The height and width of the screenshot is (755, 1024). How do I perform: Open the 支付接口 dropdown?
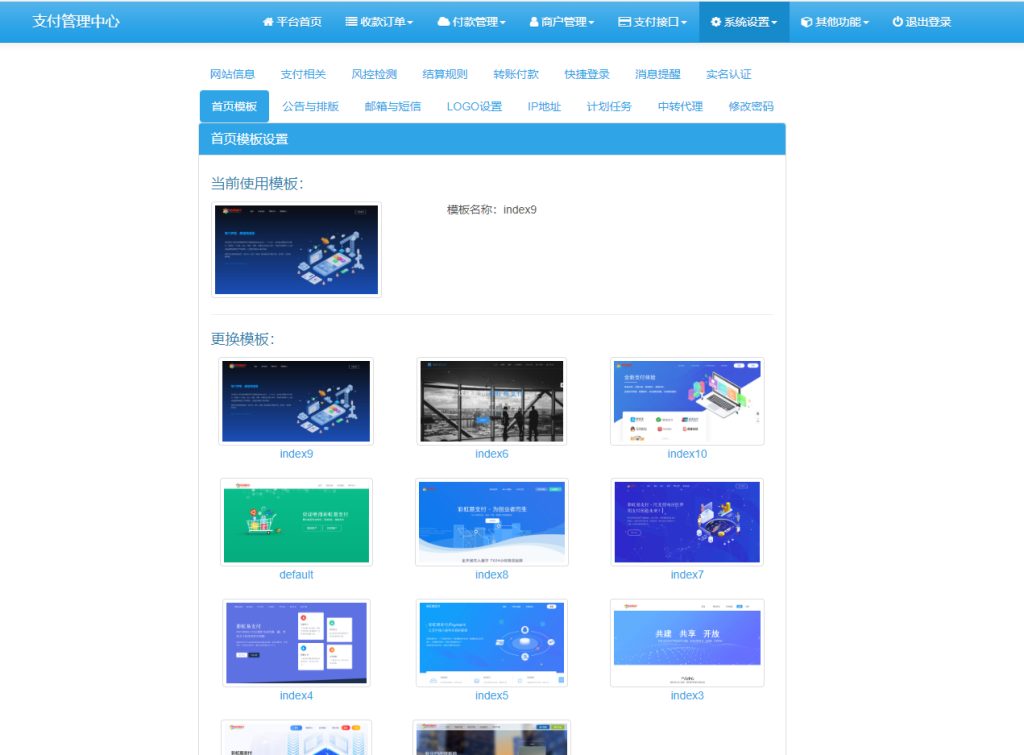tap(651, 21)
